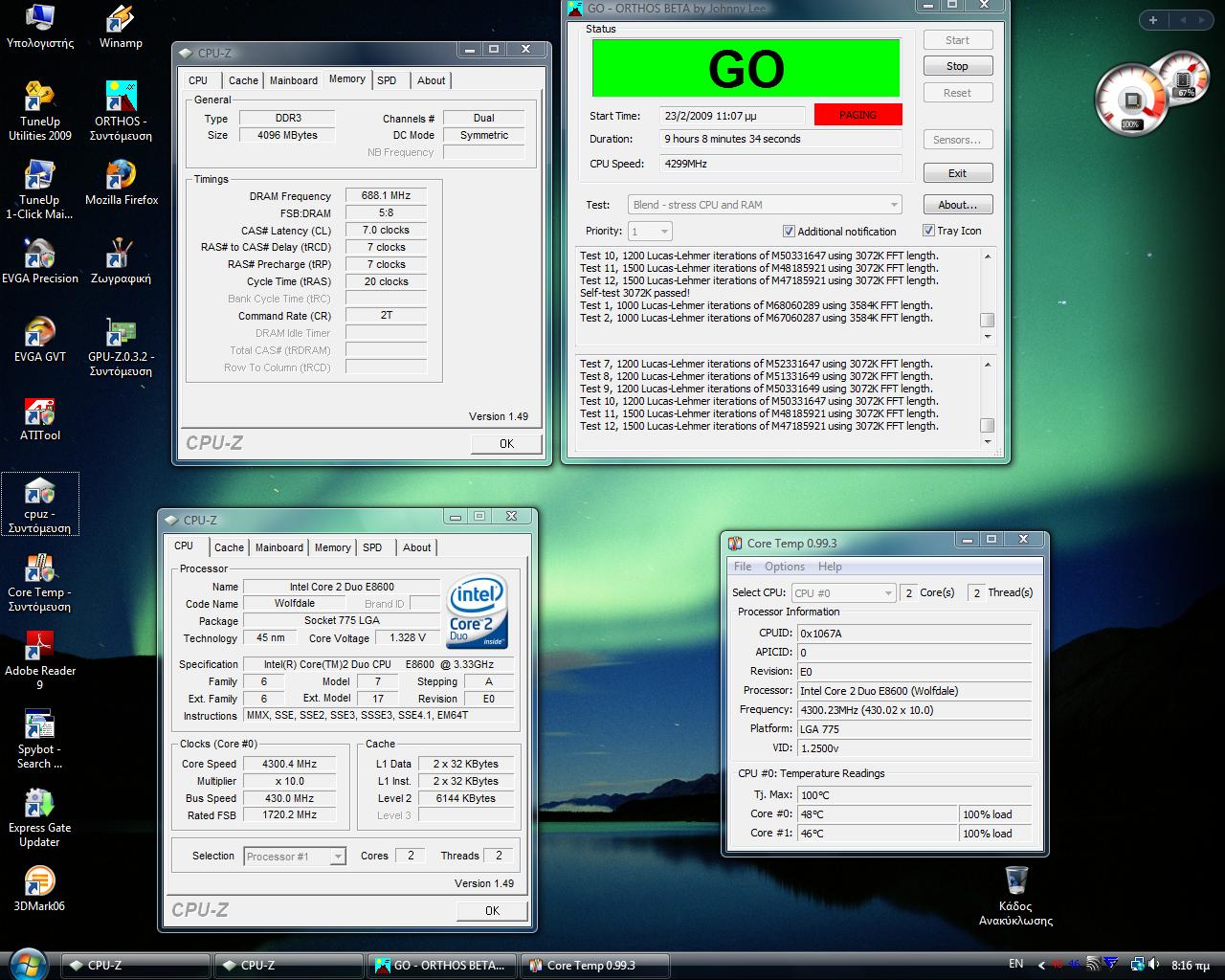This screenshot has width=1225, height=980.
Task: Open SPD tab in upper CPU-Z window
Action: point(387,80)
